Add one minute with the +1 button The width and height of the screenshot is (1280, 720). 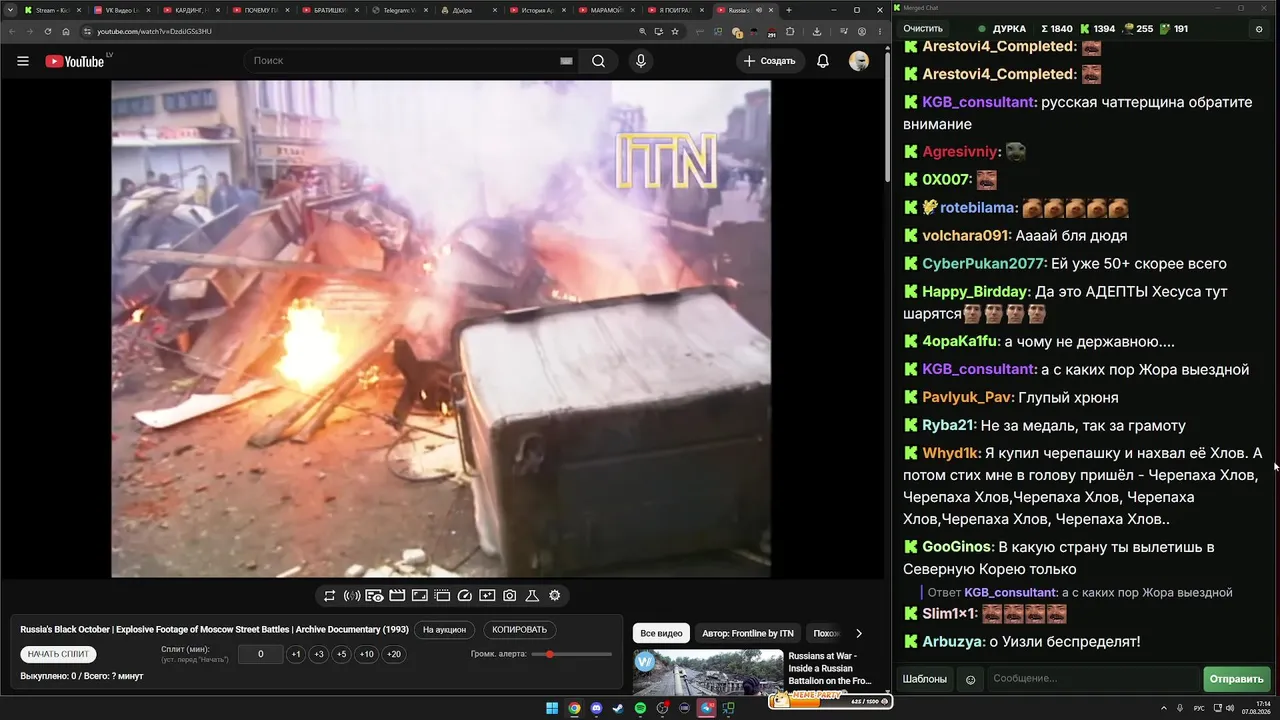coord(296,654)
